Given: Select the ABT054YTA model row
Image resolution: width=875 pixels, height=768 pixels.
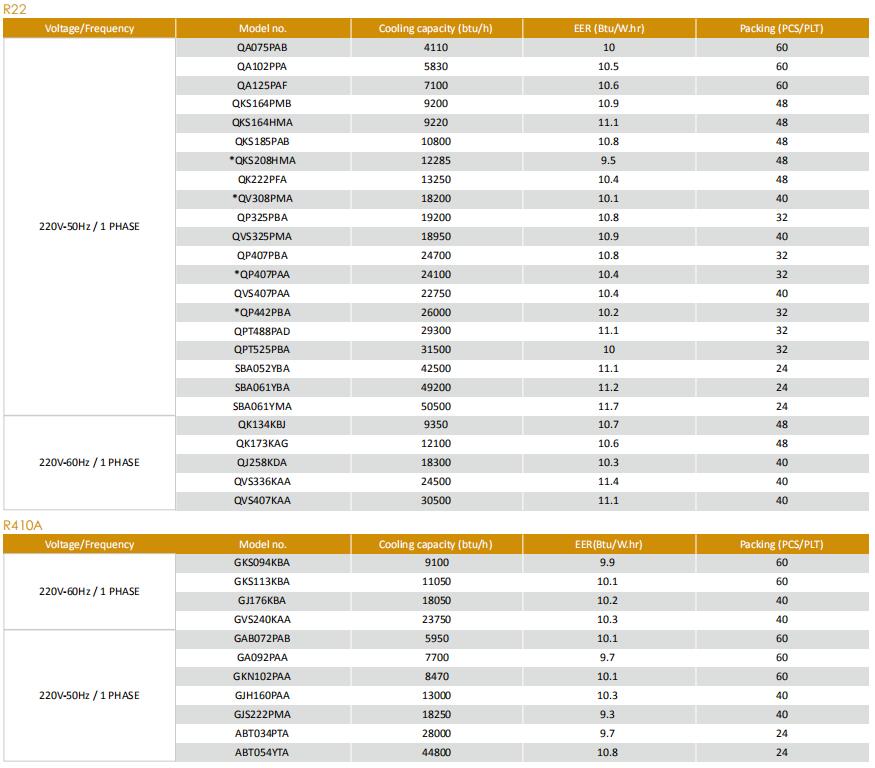Looking at the screenshot, I should [263, 751].
